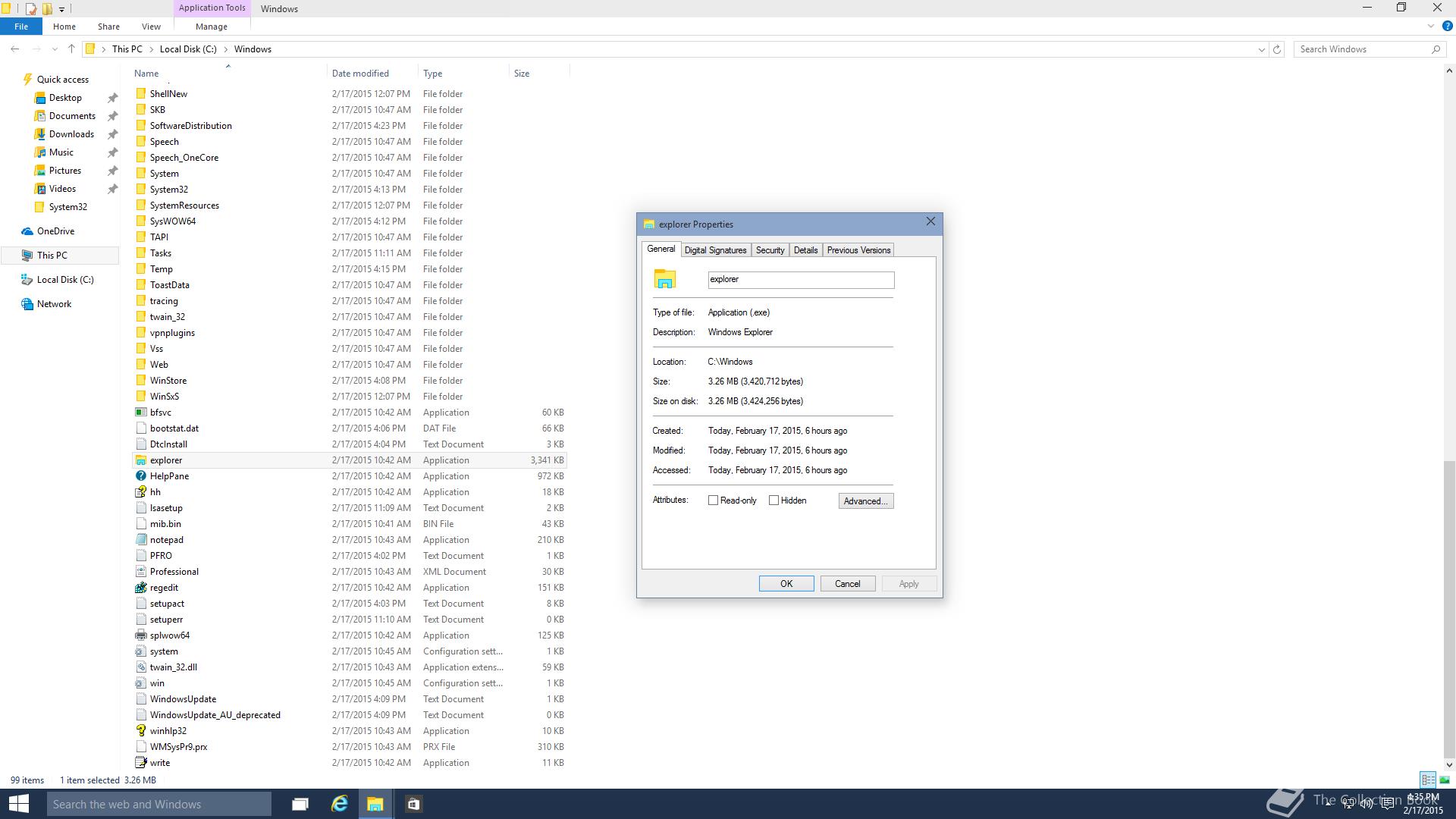1456x819 pixels.
Task: Click the Network icon in sidebar
Action: 27,304
